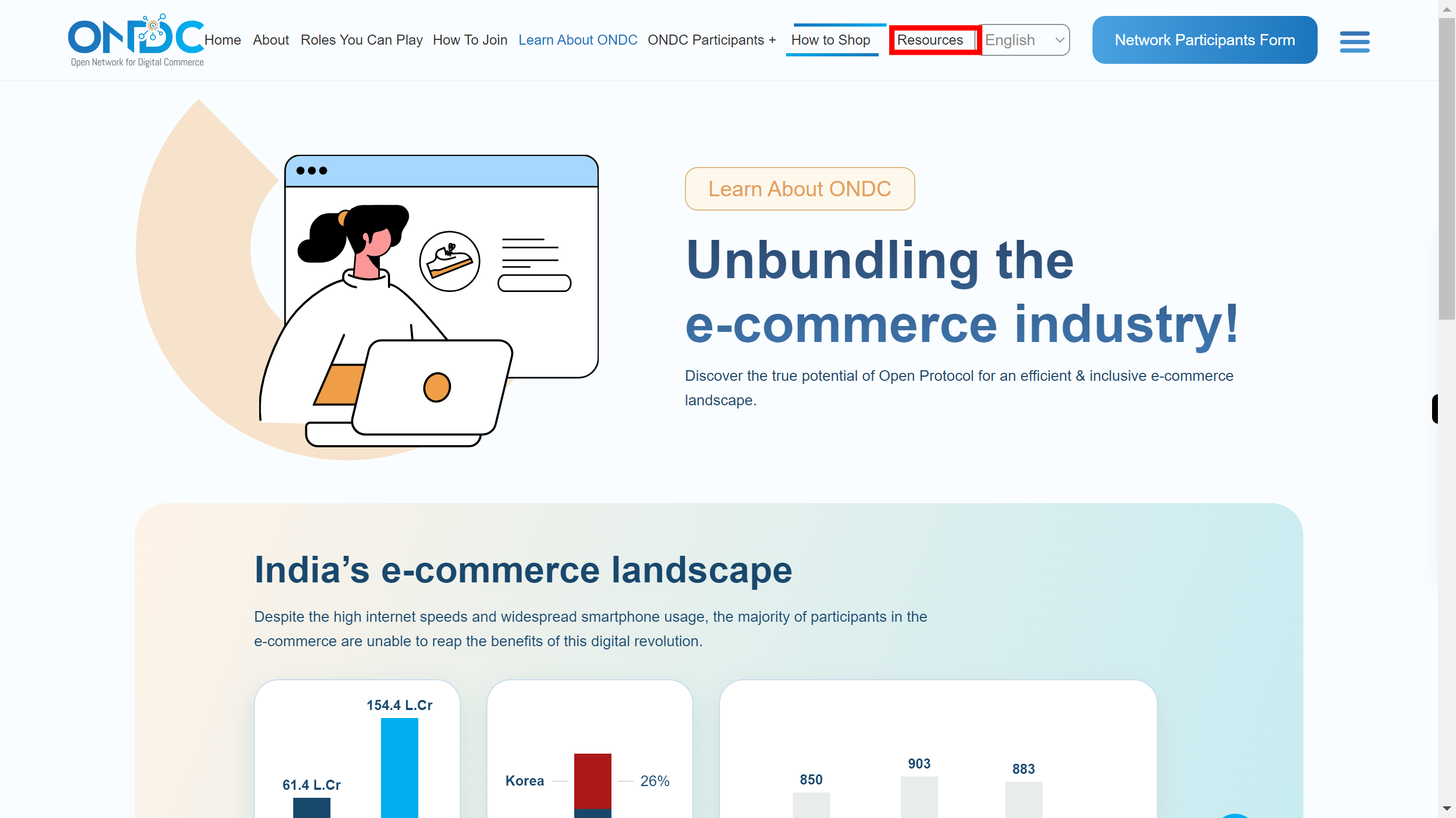
Task: Click the Network Participants Form button
Action: 1205,40
